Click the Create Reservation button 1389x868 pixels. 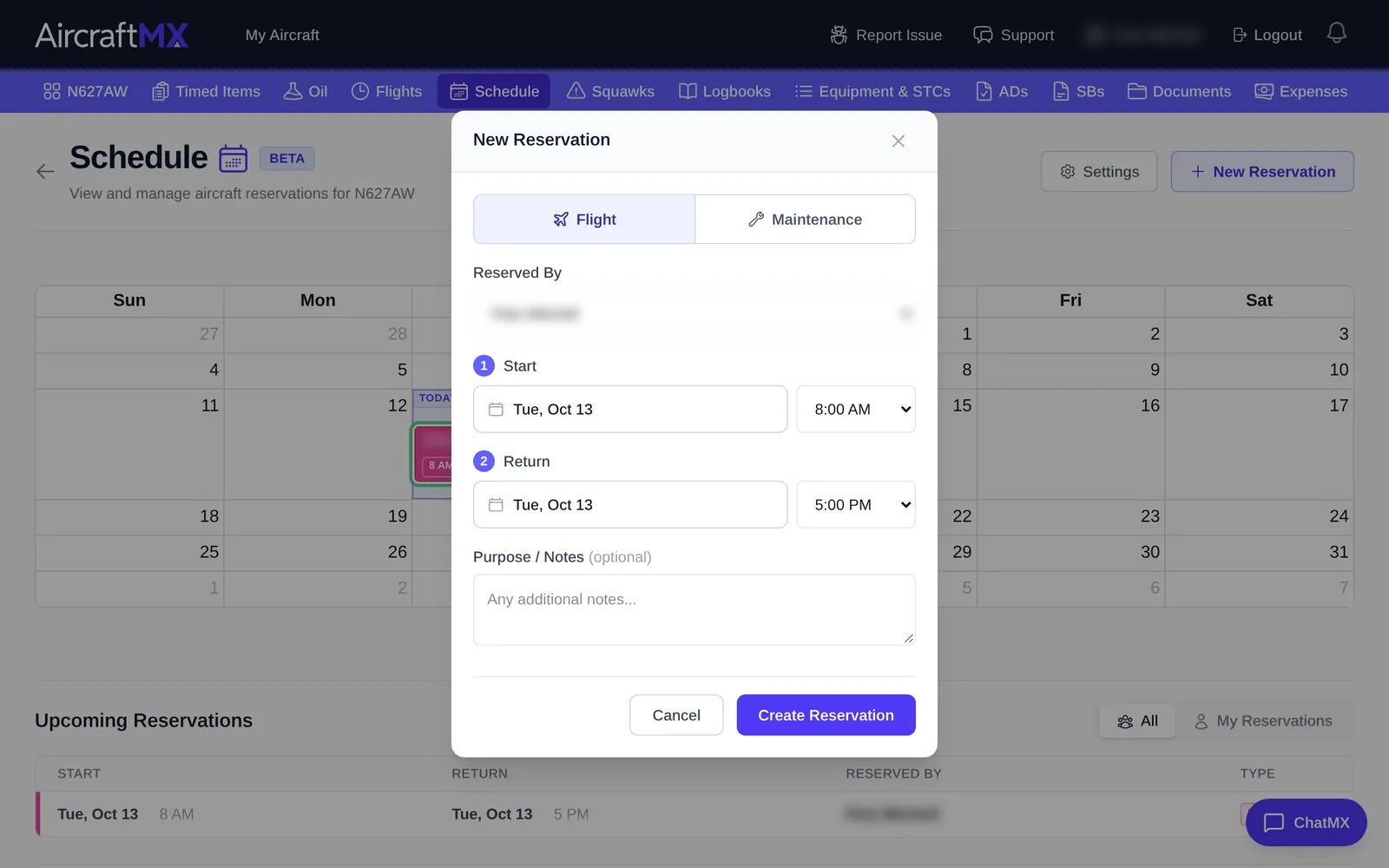coord(826,715)
